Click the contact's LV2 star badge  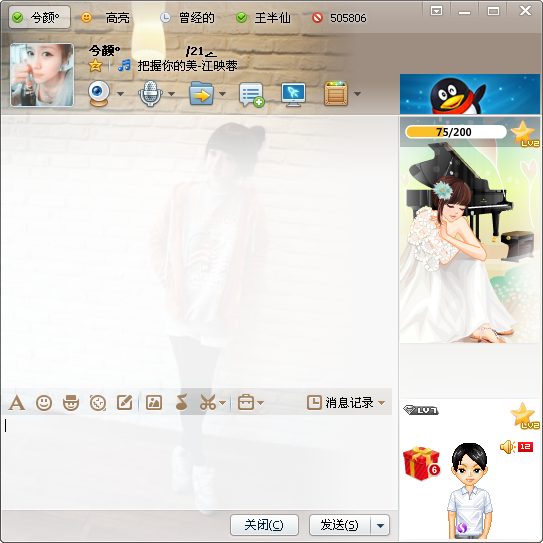coord(525,134)
